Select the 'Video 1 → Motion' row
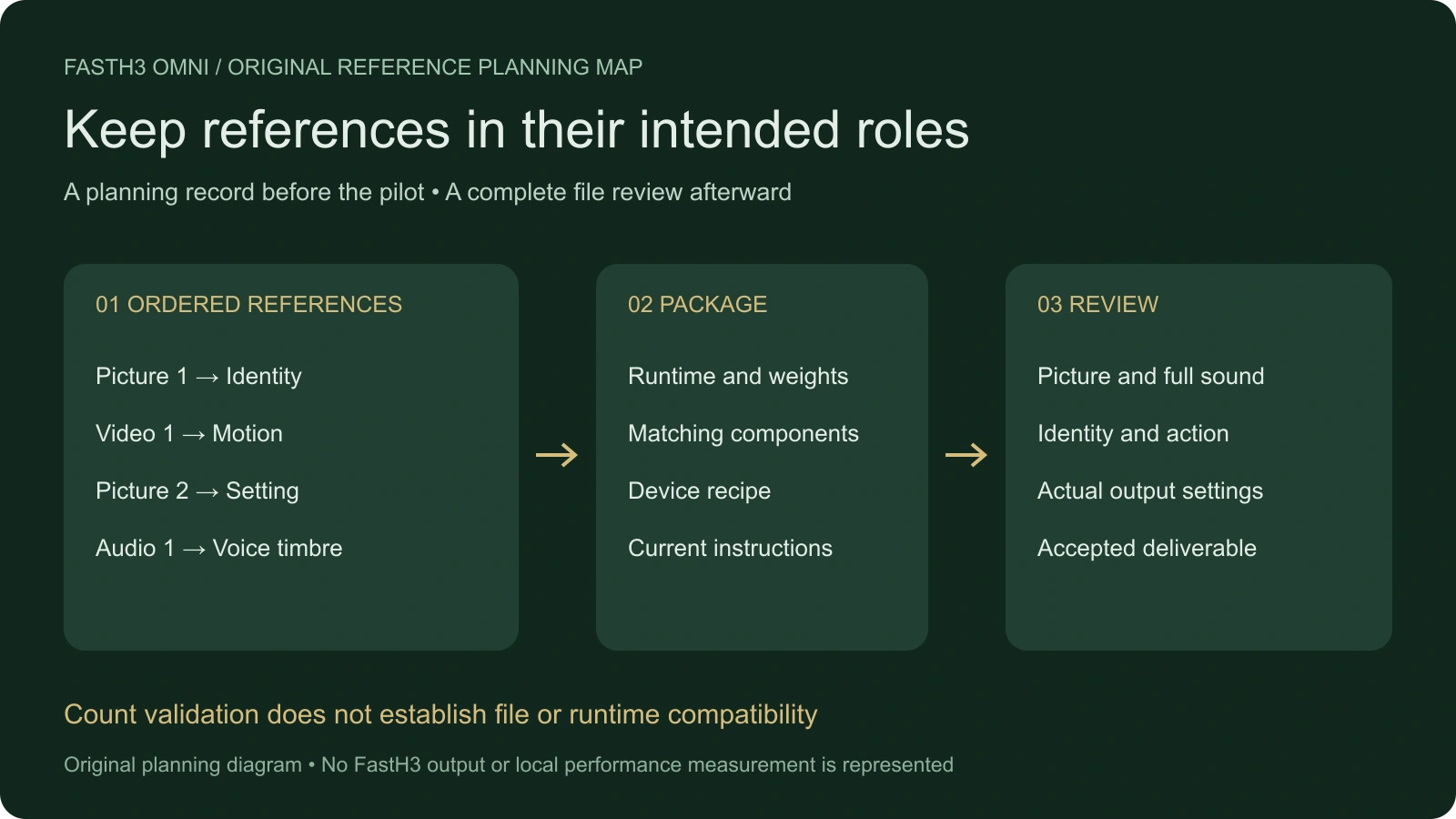 pos(189,434)
